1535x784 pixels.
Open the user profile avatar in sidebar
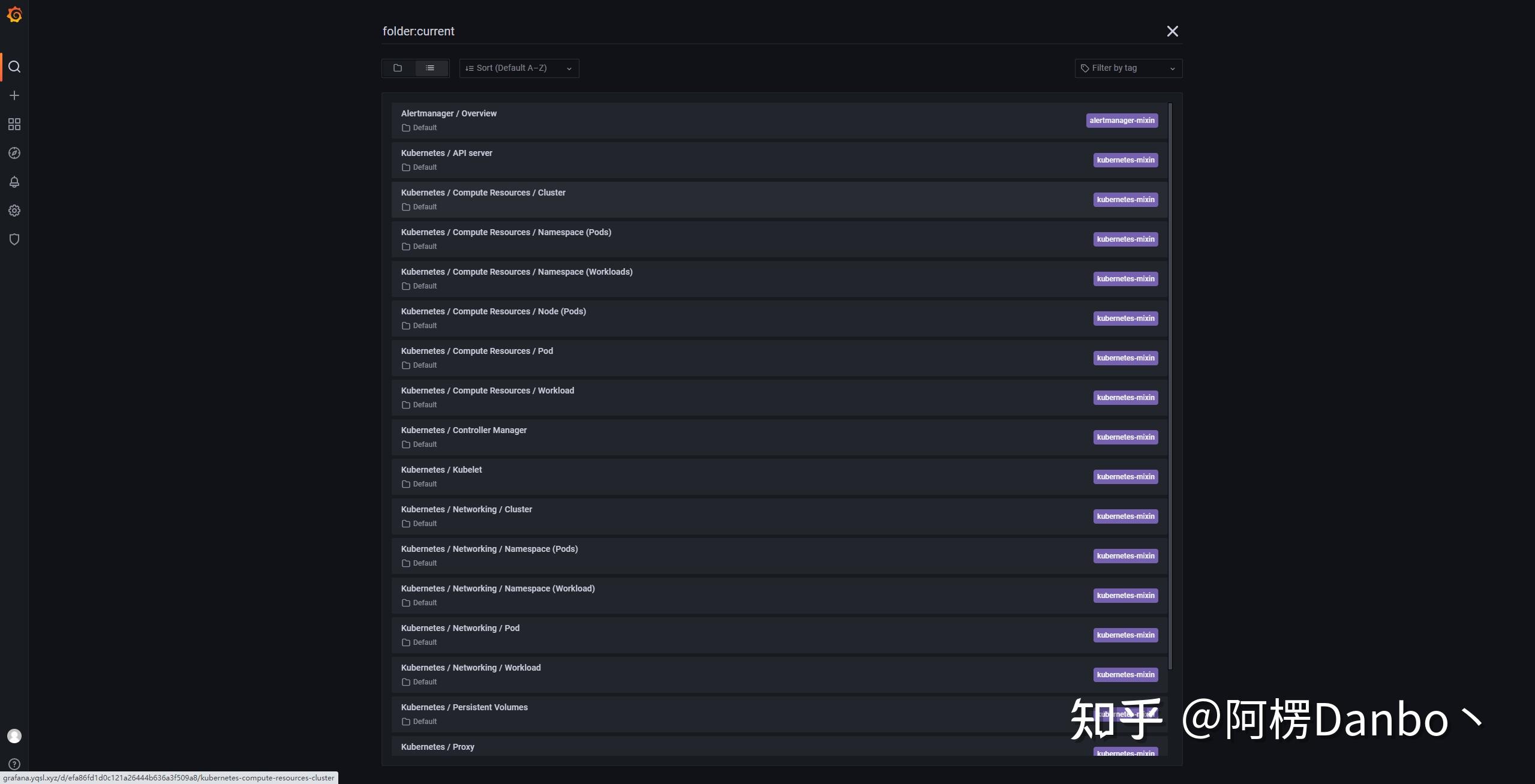14,736
